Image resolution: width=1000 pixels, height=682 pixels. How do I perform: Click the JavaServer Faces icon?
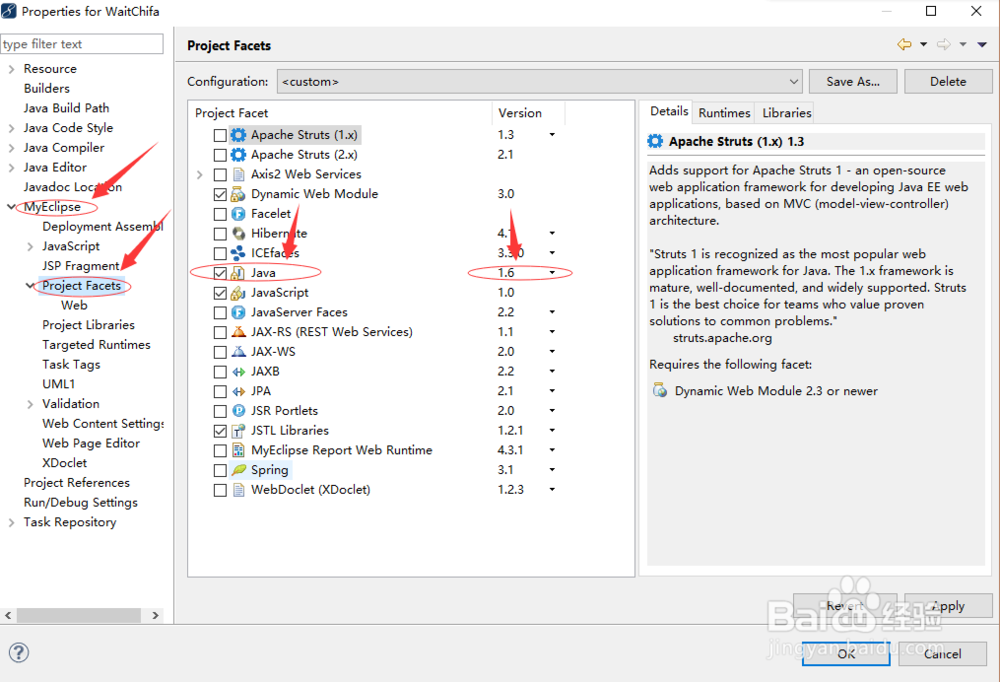[x=238, y=313]
